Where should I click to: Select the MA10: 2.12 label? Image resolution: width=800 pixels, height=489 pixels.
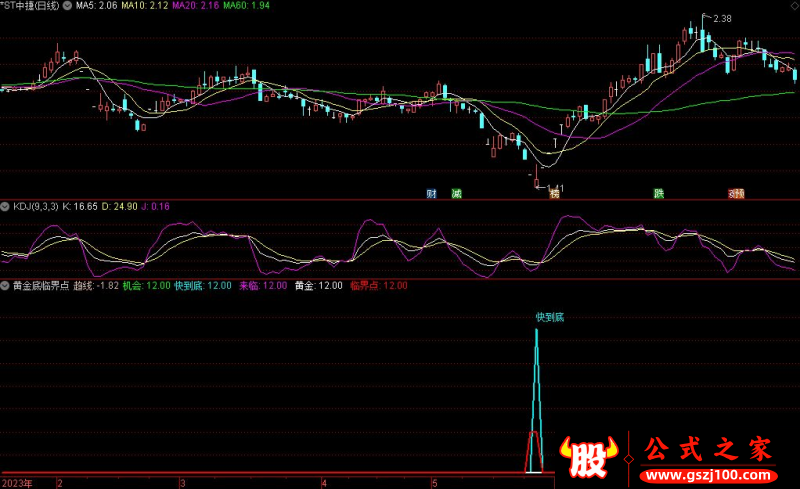[144, 6]
